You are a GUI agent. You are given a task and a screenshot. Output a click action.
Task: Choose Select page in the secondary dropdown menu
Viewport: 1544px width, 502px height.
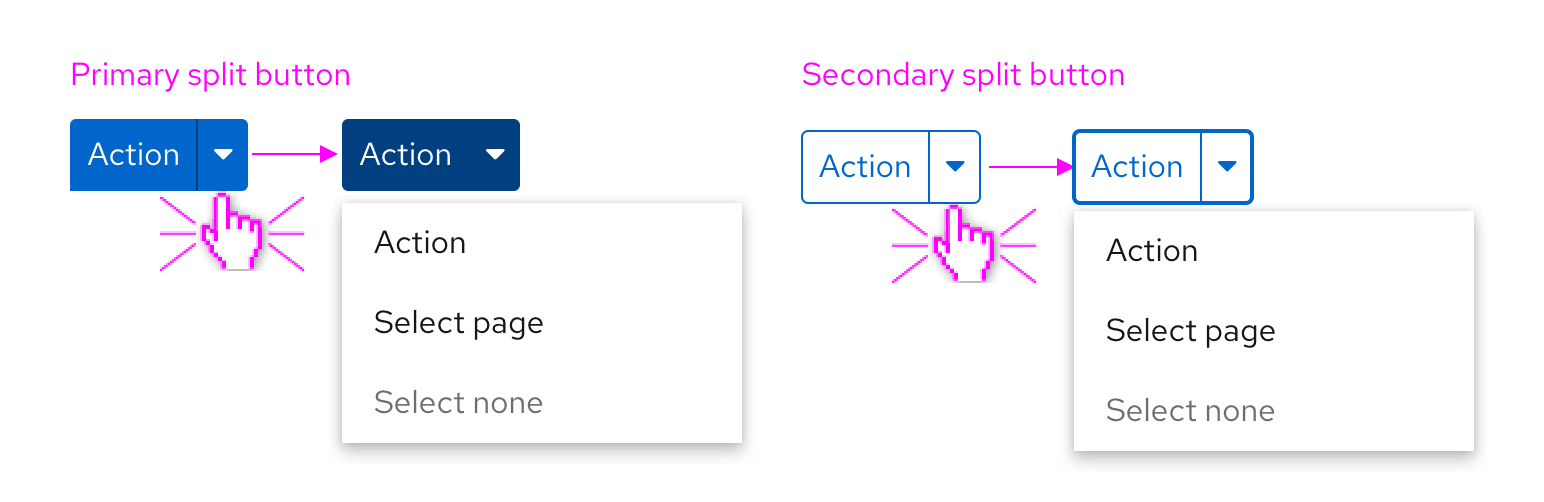coord(1190,331)
